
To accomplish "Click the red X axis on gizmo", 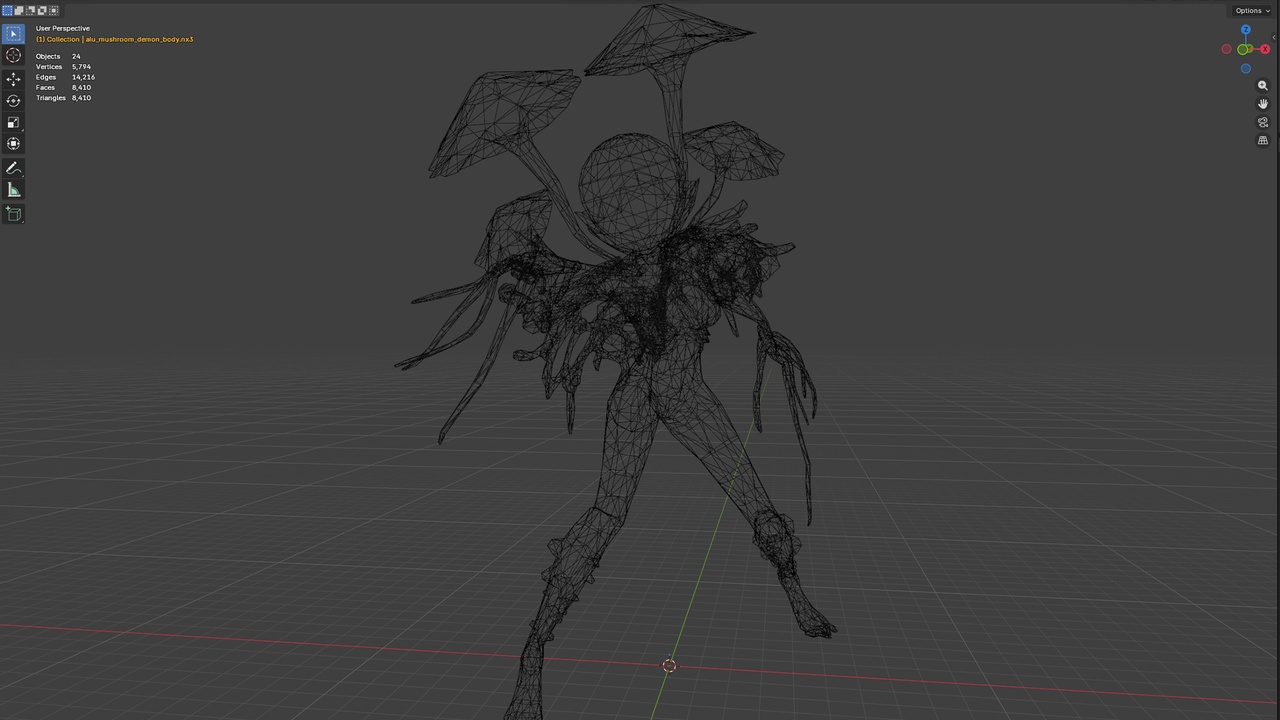I will 1265,49.
